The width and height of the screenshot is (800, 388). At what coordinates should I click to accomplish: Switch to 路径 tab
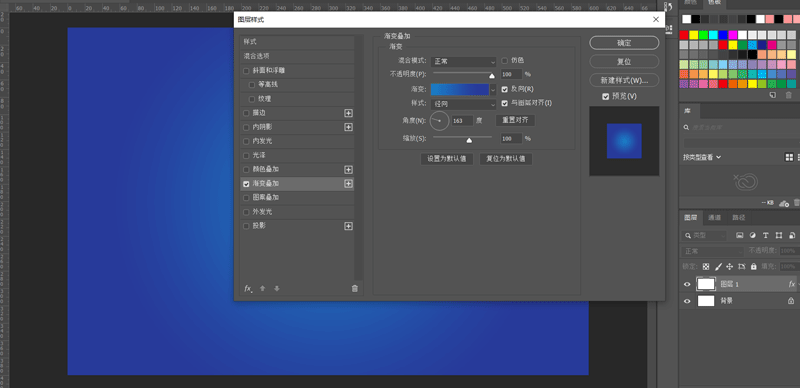click(738, 217)
